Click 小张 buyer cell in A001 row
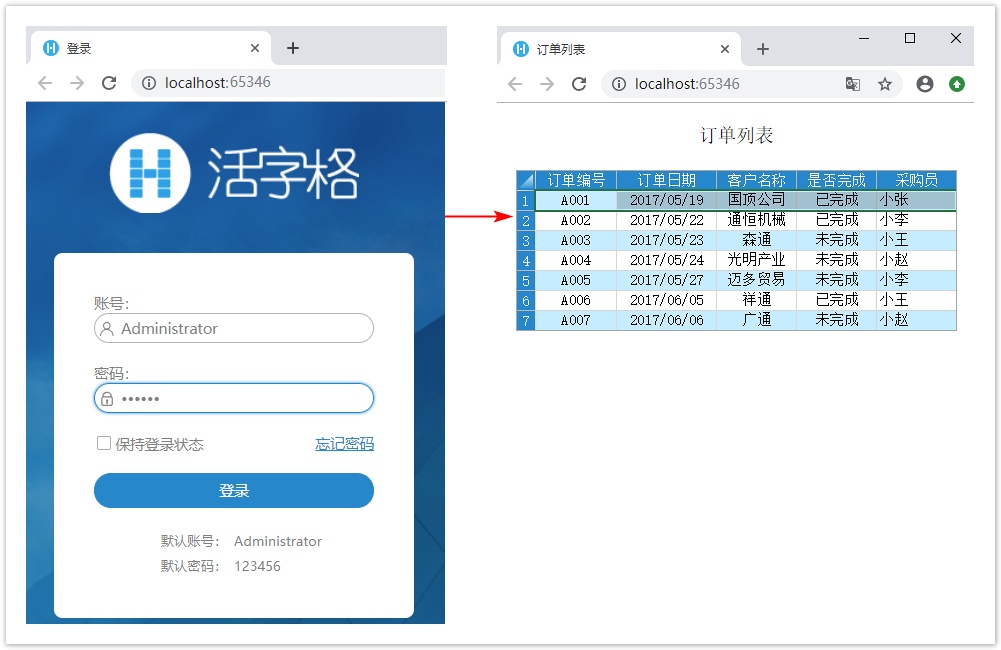1001x650 pixels. (916, 200)
